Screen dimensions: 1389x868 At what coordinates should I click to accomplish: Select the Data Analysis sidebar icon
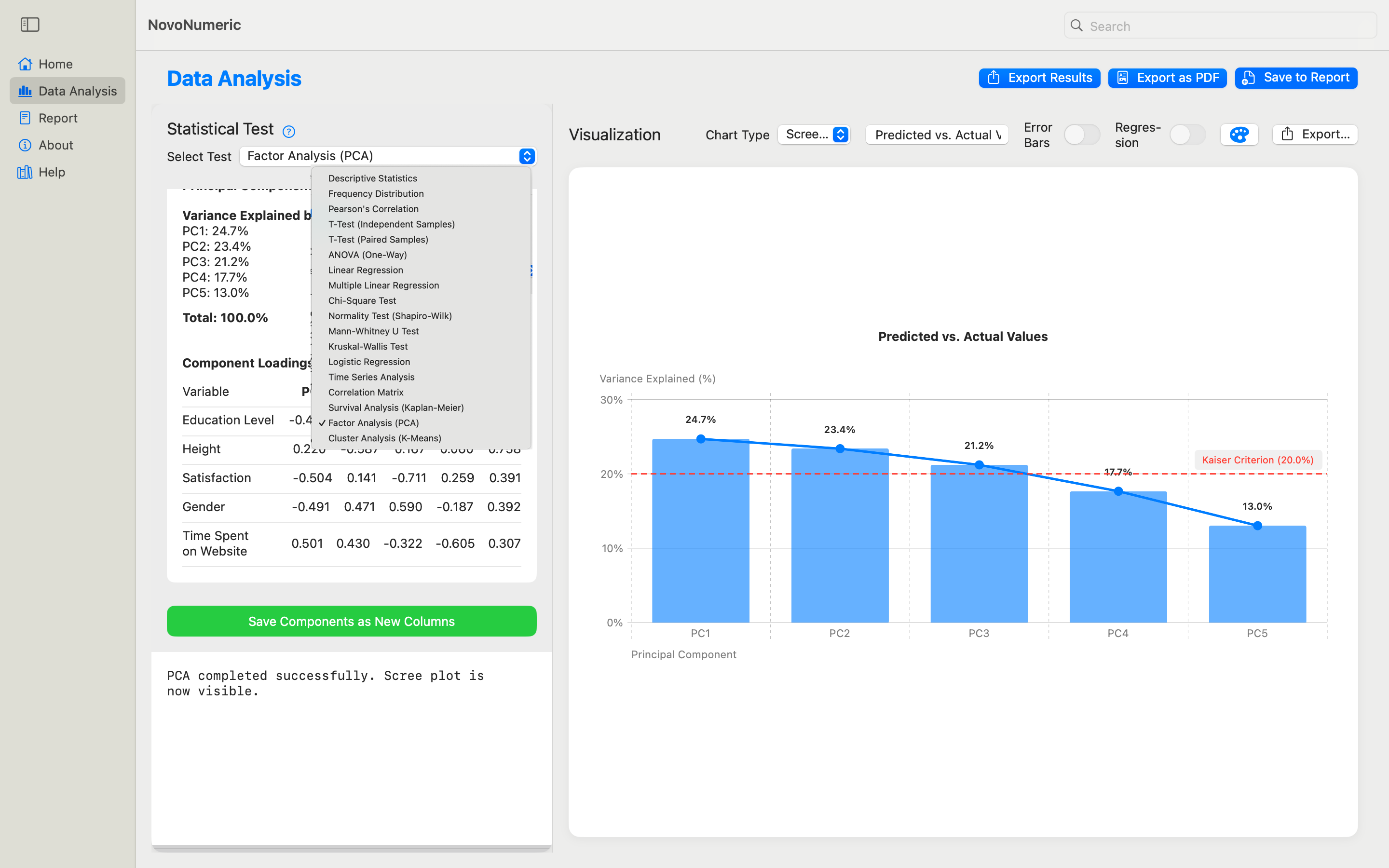coord(25,91)
